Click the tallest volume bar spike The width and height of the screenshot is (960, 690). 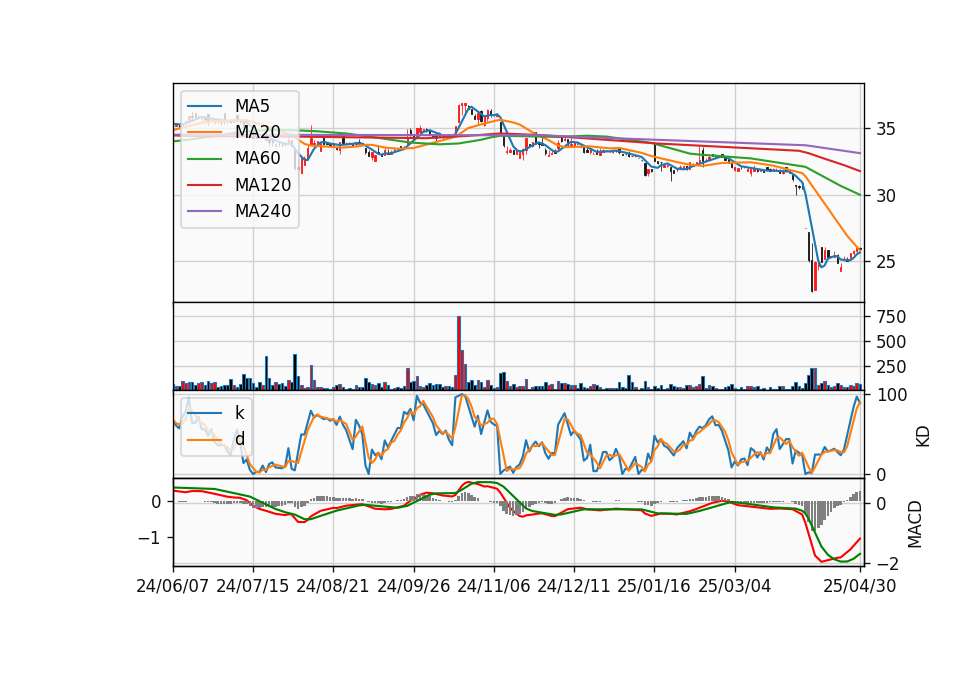pyautogui.click(x=459, y=353)
